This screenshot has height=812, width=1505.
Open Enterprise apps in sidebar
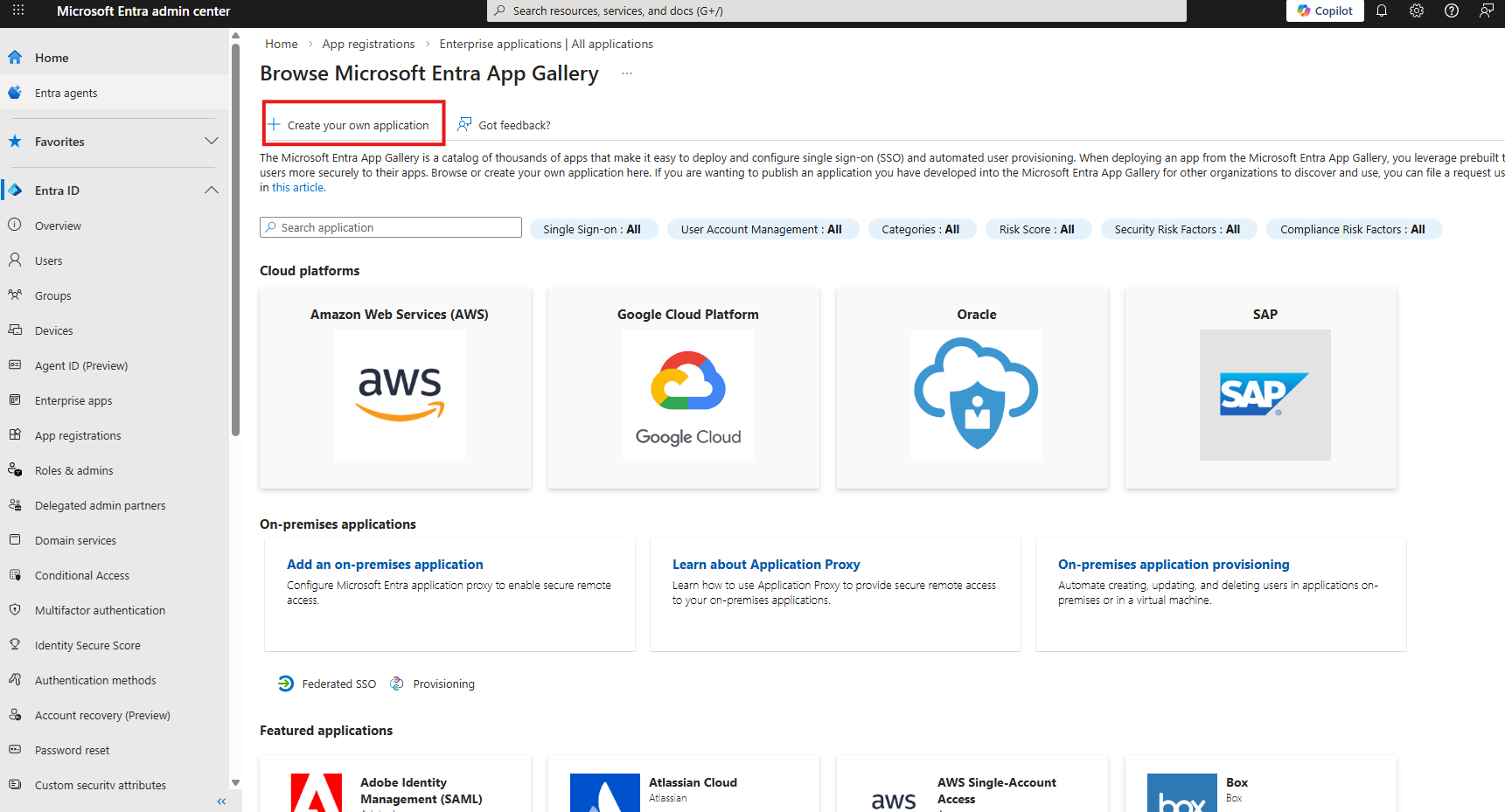click(x=73, y=401)
